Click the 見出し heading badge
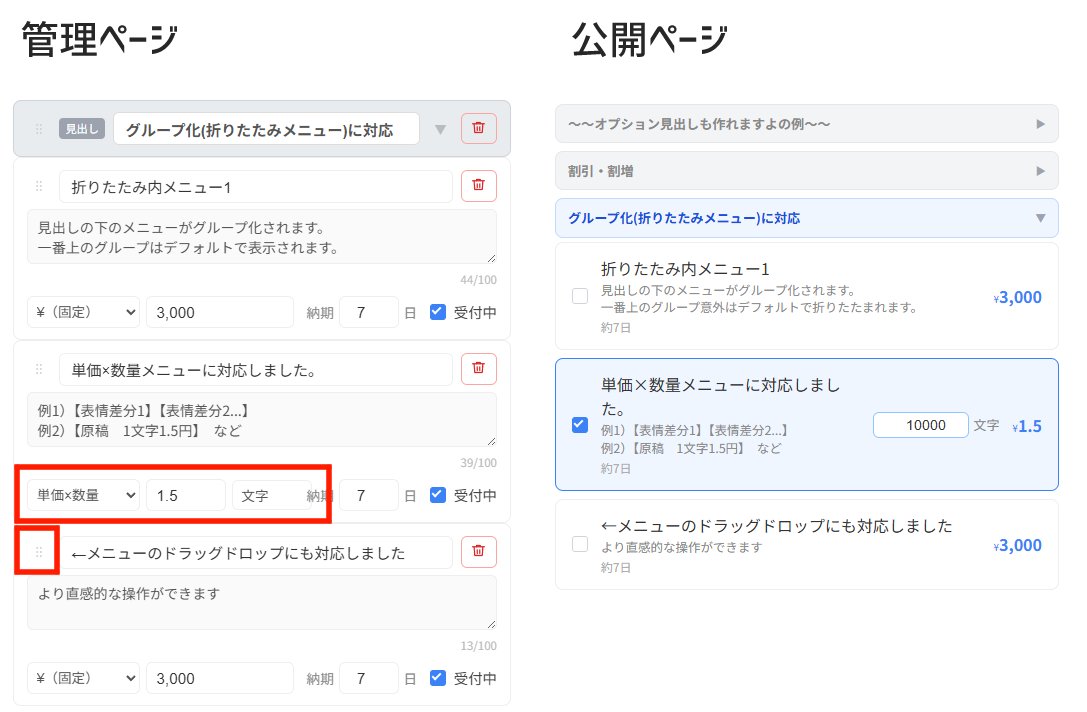 pos(81,128)
